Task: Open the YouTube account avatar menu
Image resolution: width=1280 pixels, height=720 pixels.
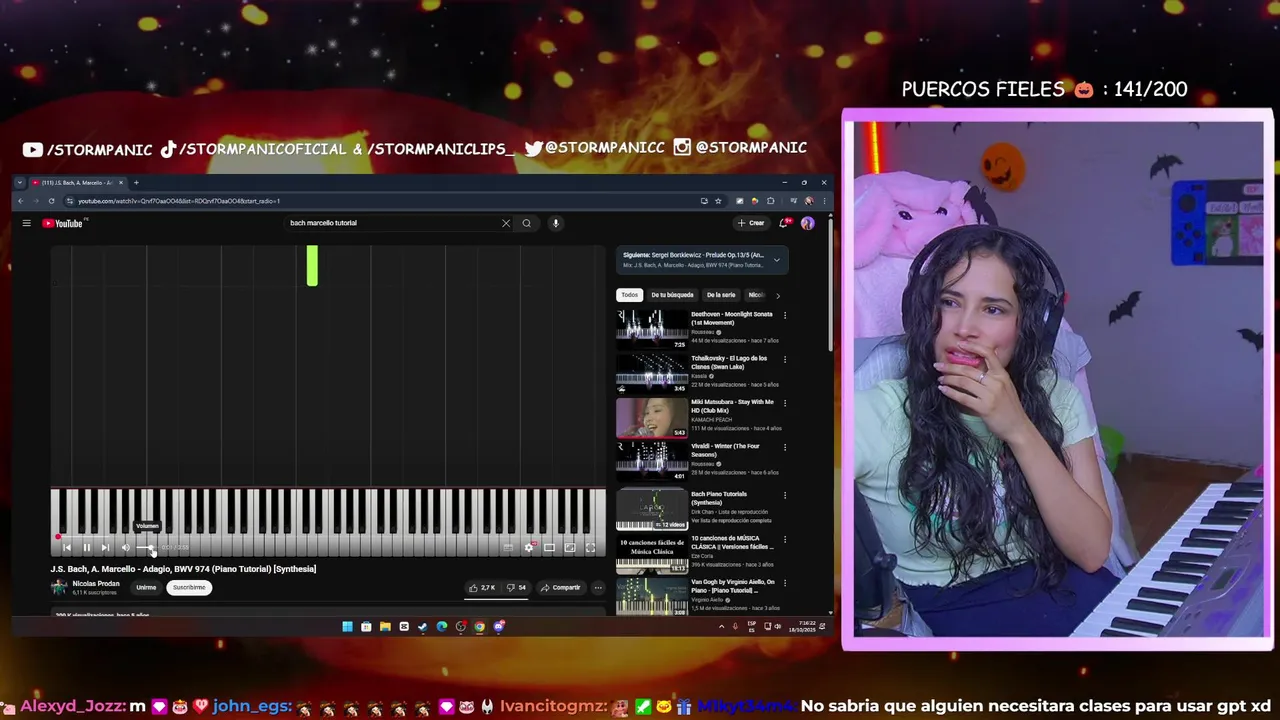Action: click(807, 223)
